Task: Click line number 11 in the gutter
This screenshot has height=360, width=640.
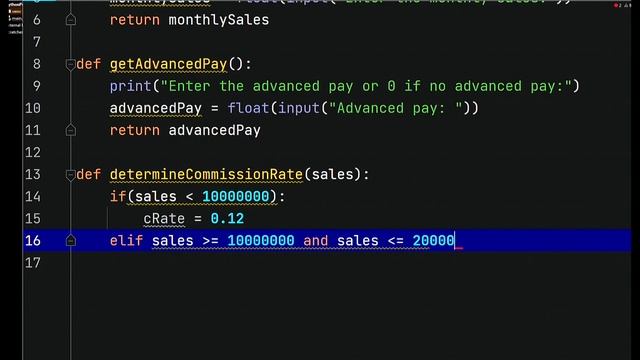Action: (33, 130)
